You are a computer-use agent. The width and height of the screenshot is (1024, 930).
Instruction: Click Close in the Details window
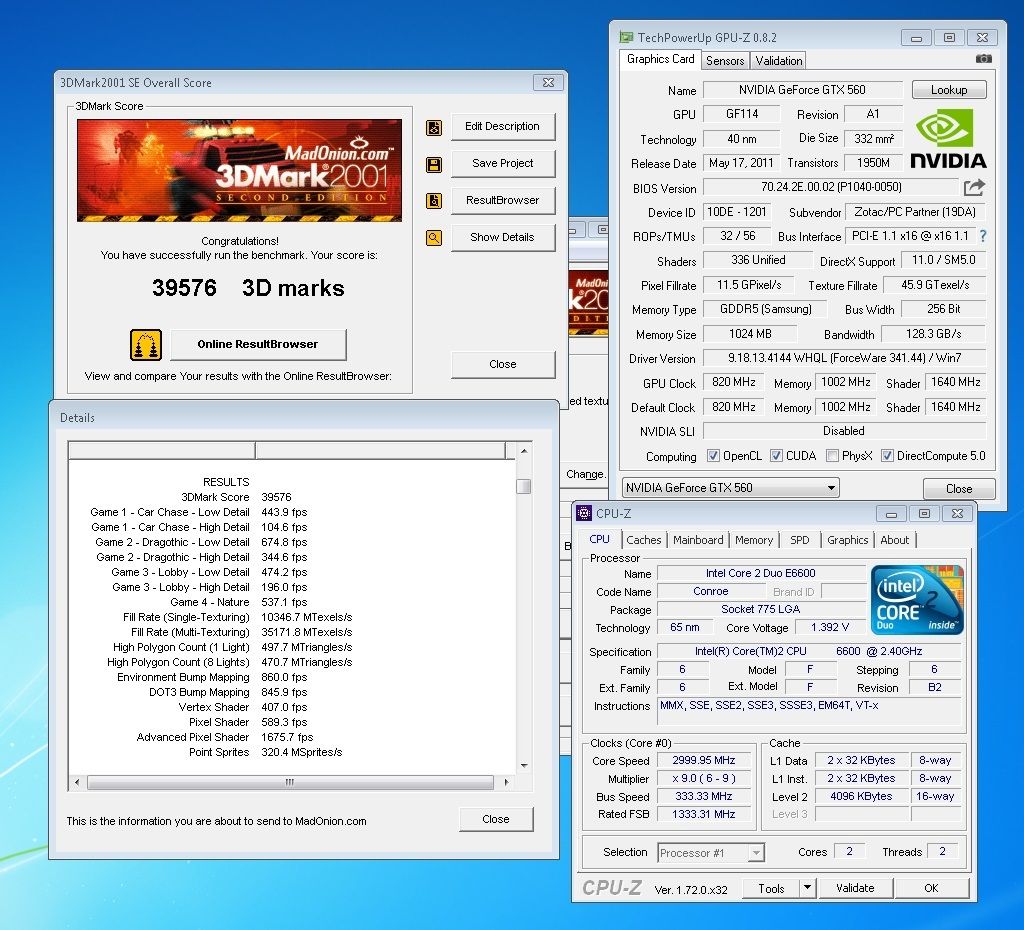pos(496,819)
